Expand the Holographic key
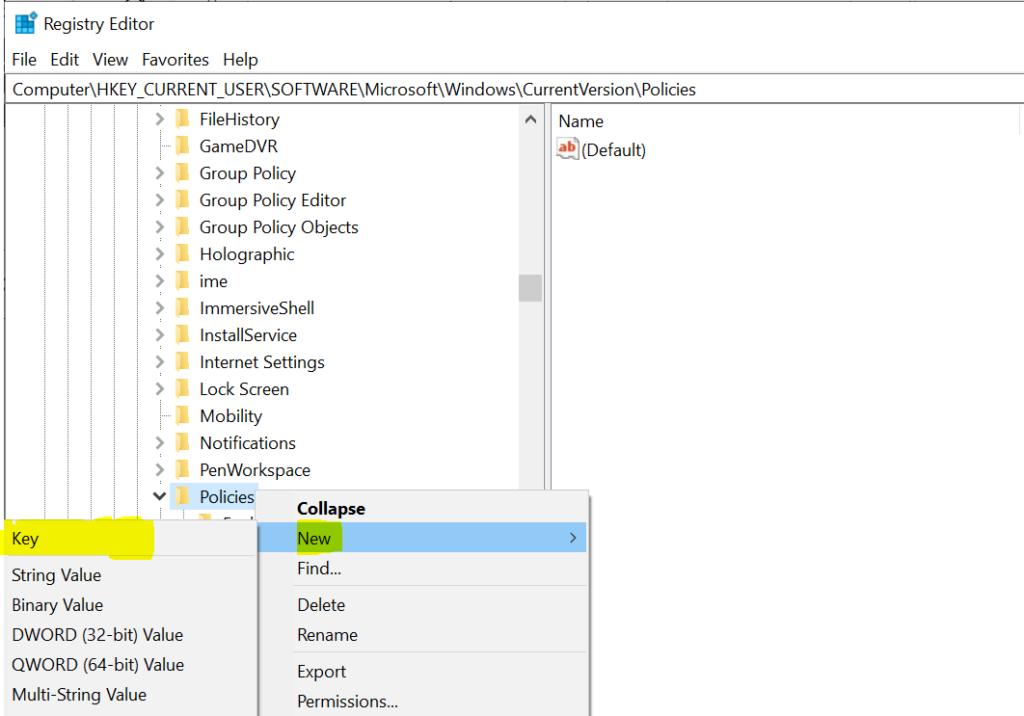 159,253
